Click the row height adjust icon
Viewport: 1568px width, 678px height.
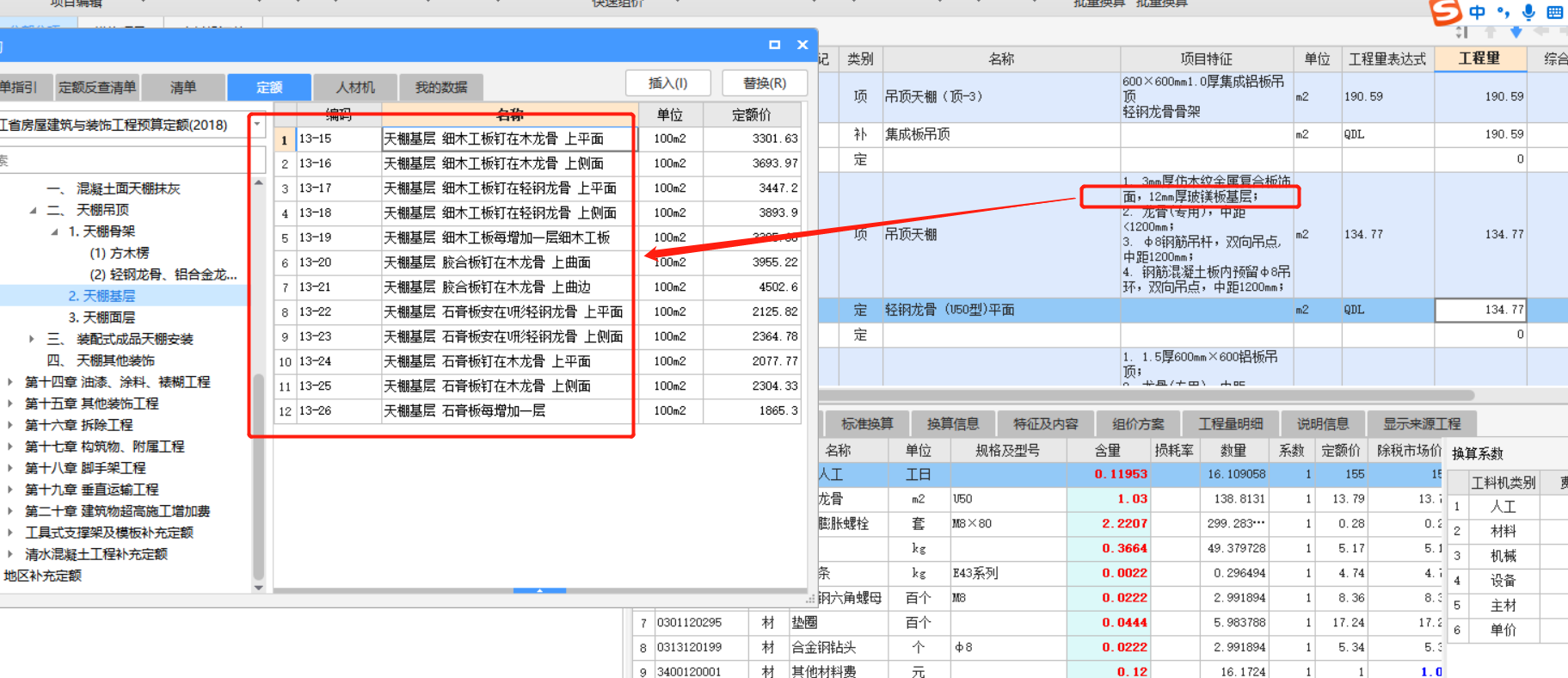click(1462, 32)
